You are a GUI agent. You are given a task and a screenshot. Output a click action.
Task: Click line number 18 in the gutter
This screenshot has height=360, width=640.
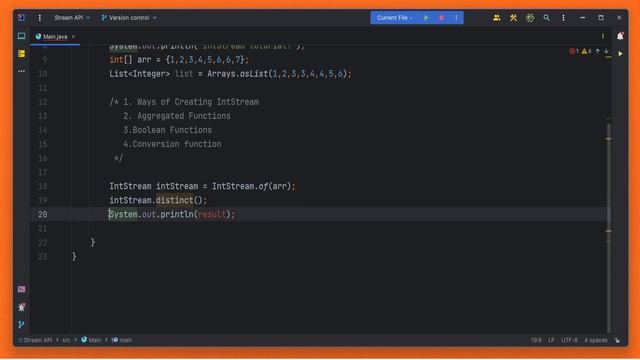[x=42, y=186]
